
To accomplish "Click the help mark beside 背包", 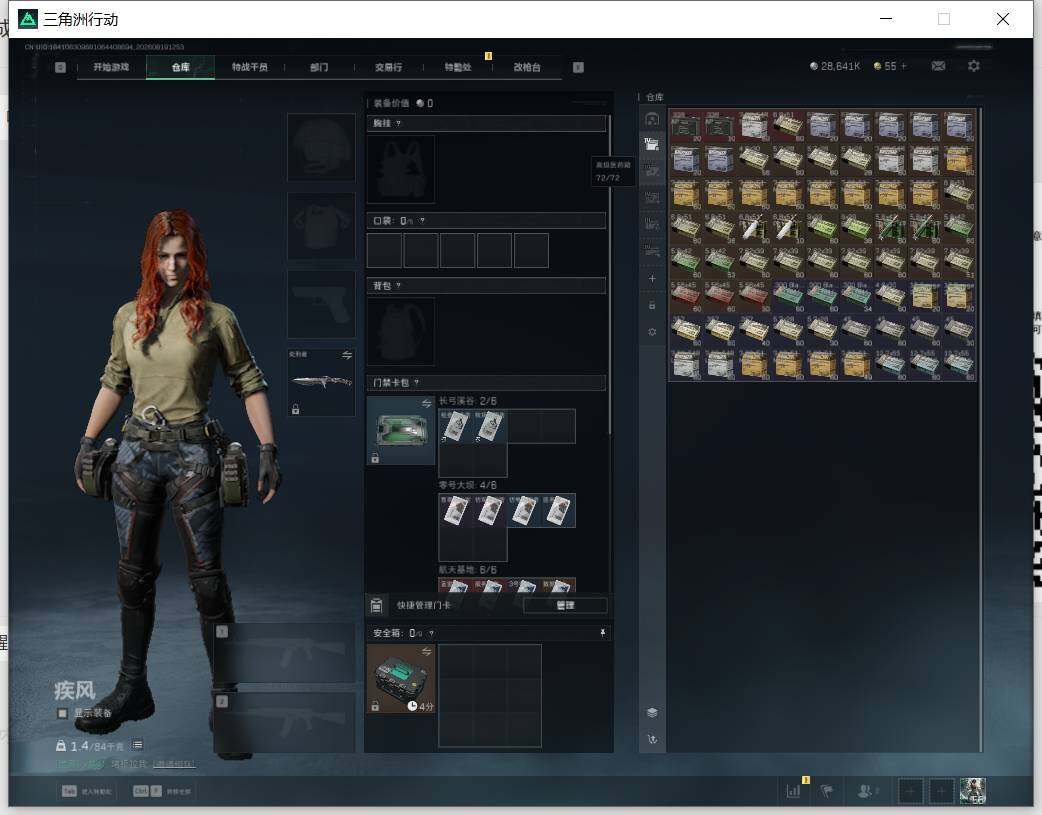I will [x=398, y=286].
